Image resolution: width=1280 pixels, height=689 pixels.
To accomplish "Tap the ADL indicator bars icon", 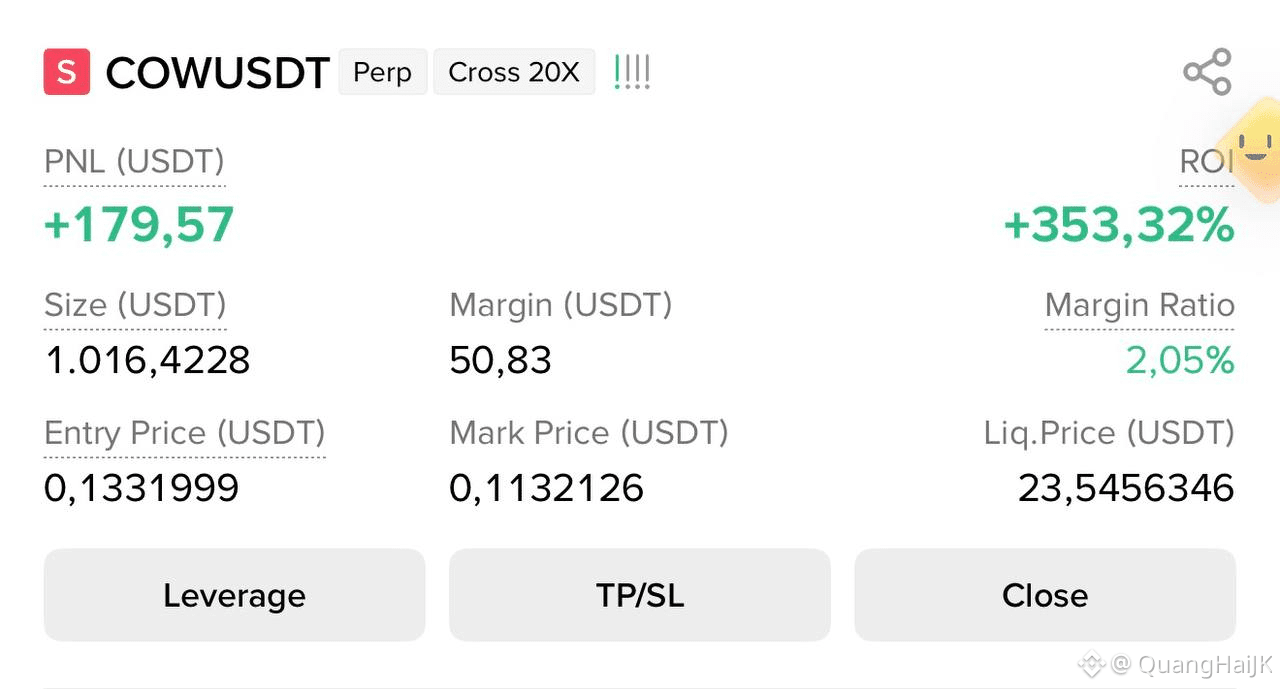I will click(632, 72).
